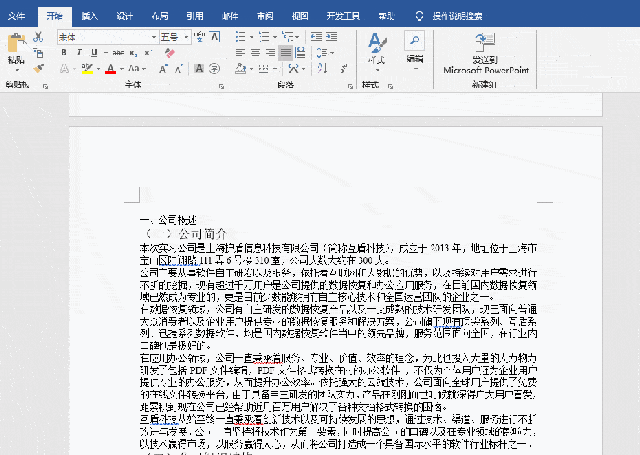
Task: Open the Styles pane launcher
Action: pyautogui.click(x=390, y=86)
